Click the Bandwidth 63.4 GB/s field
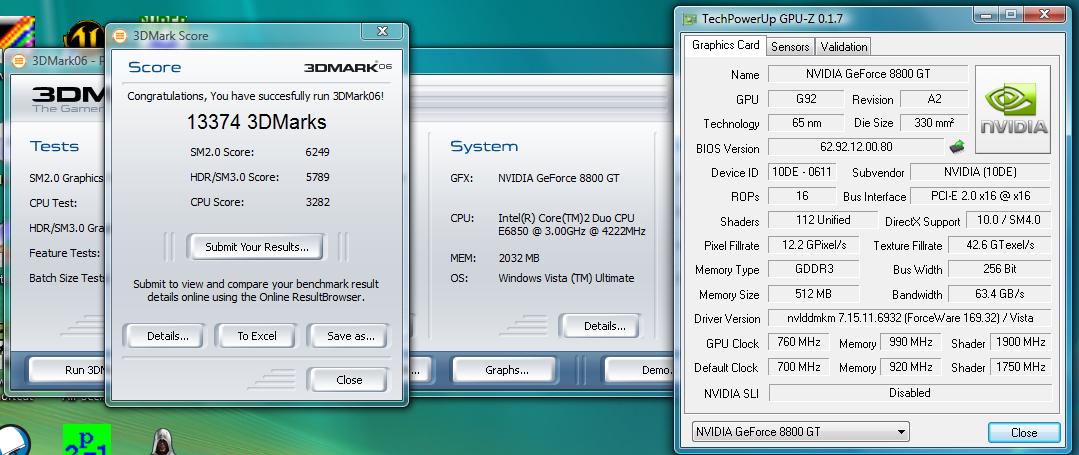This screenshot has width=1079, height=455. click(x=1000, y=294)
